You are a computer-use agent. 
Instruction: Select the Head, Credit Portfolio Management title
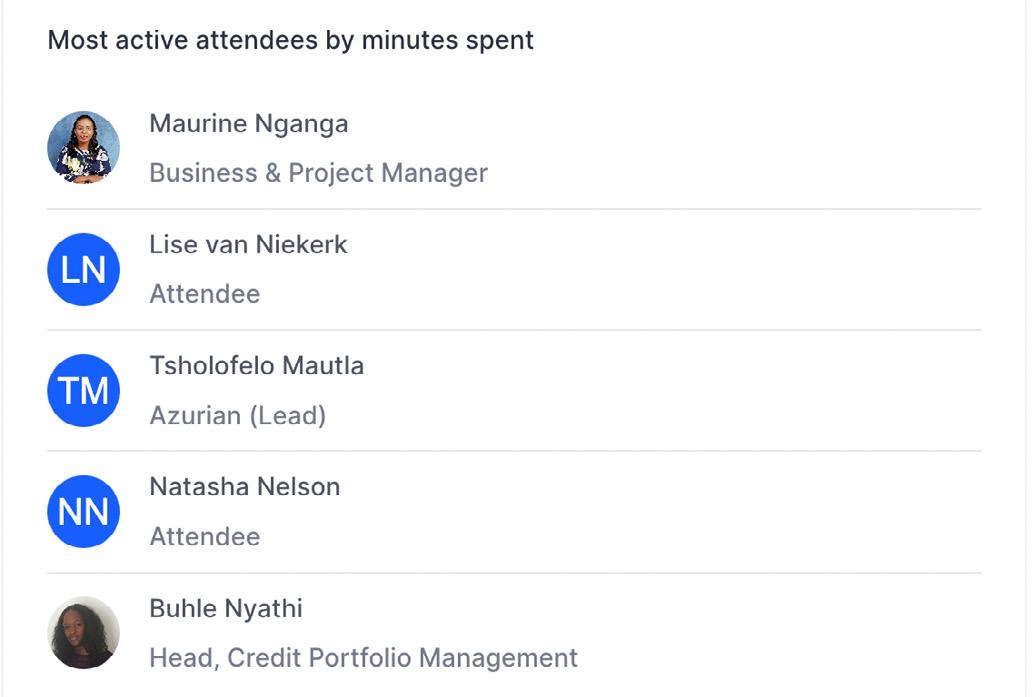[x=363, y=658]
